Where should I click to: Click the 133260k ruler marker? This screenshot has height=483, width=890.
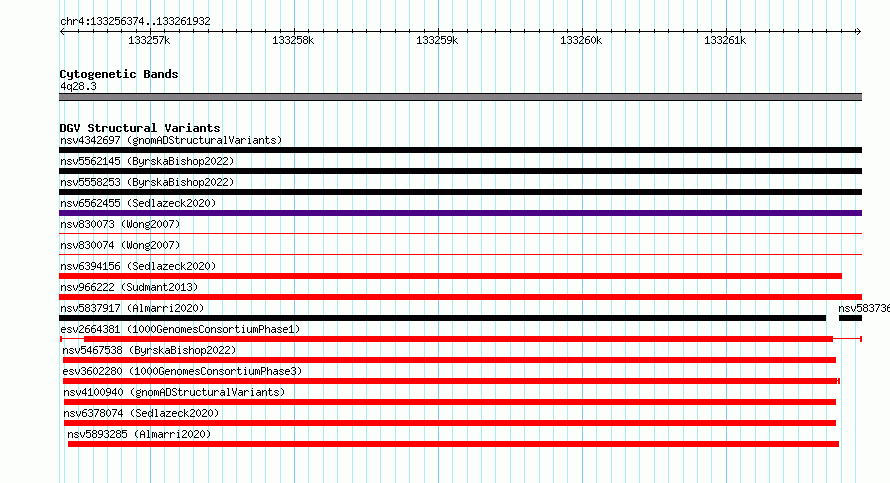[x=581, y=41]
